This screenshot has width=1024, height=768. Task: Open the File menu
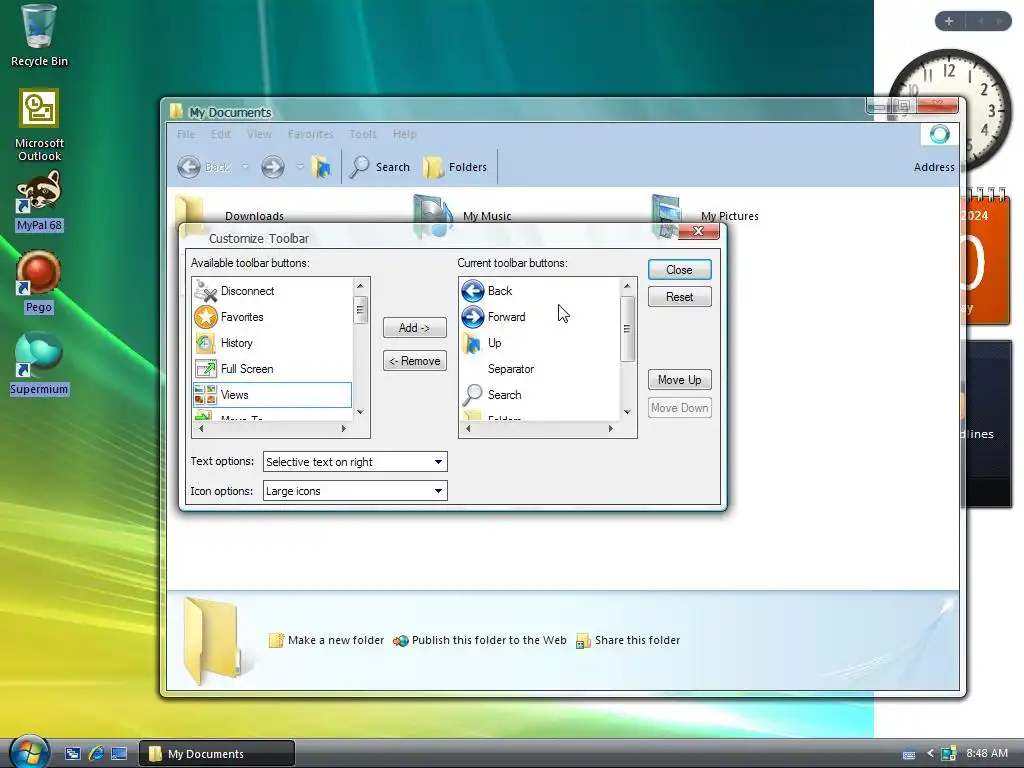(x=186, y=134)
